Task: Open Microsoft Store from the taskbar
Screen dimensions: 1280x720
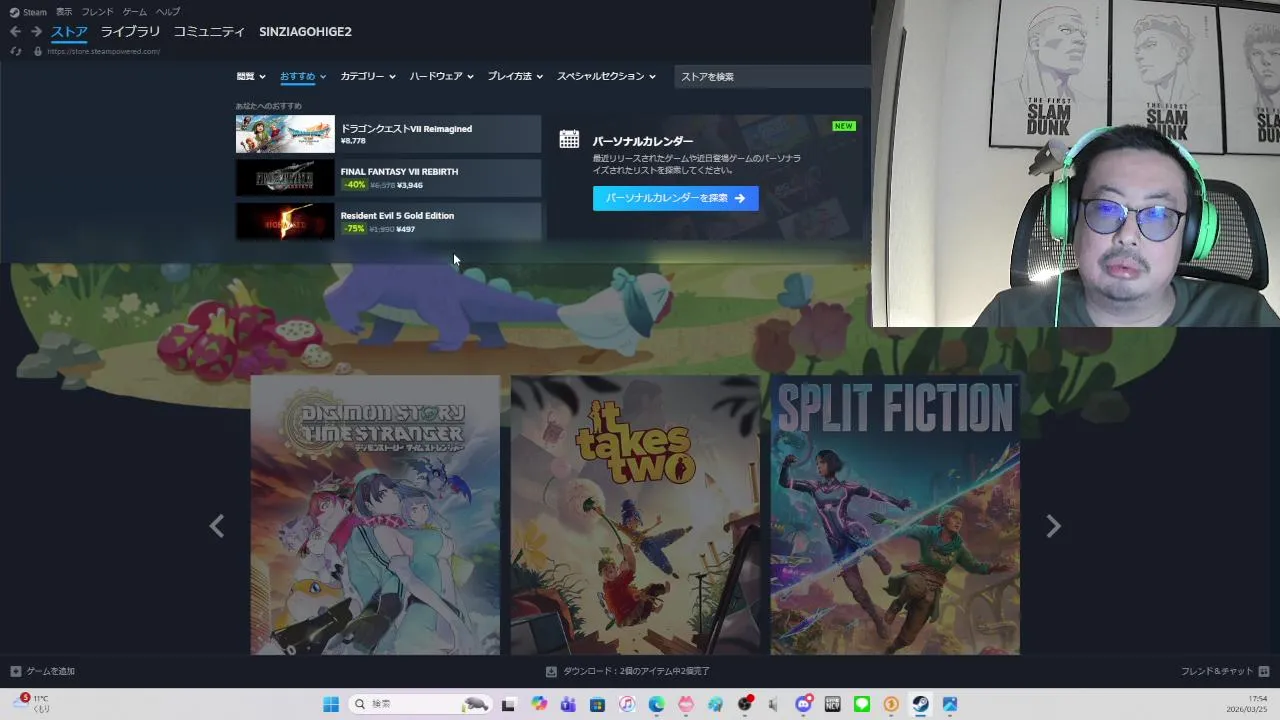Action: [597, 704]
